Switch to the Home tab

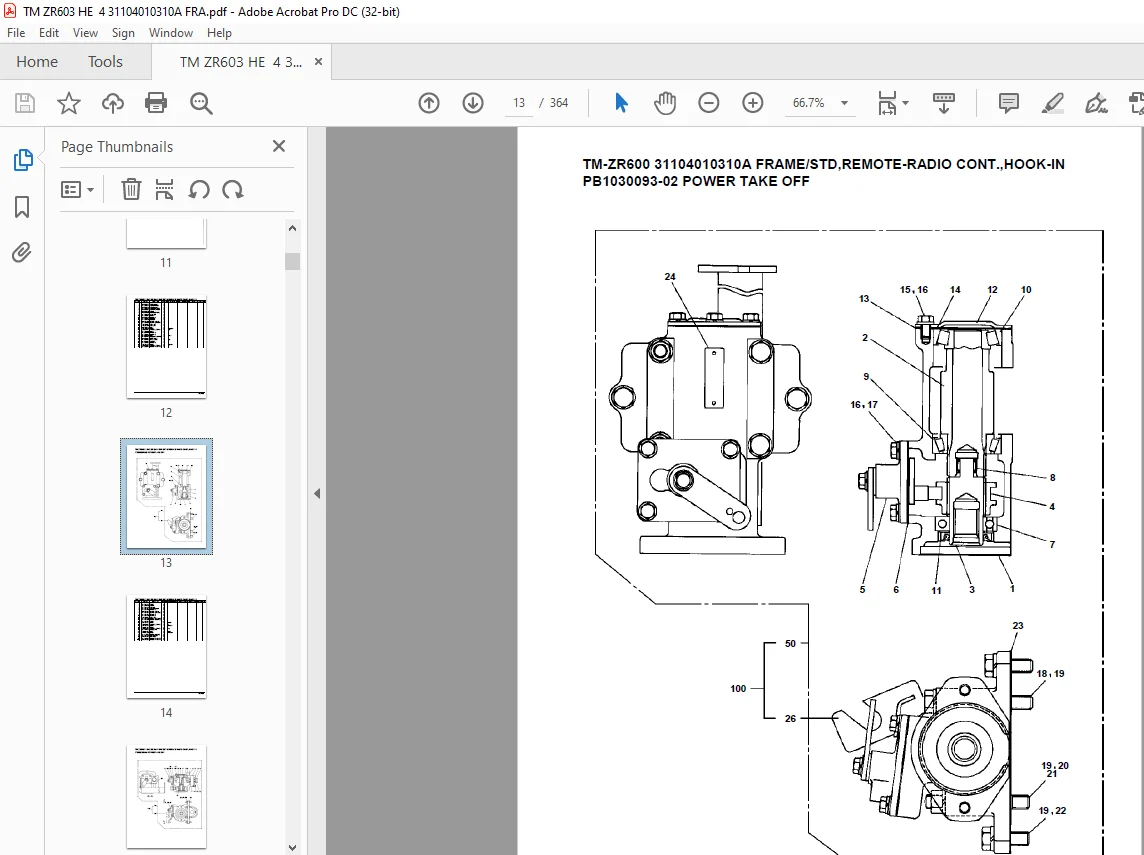point(36,62)
